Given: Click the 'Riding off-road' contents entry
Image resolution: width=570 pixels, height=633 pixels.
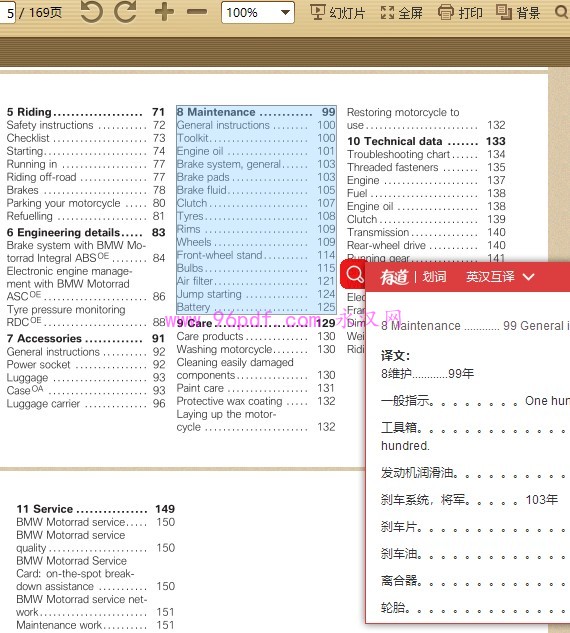Looking at the screenshot, I should click(86, 177).
